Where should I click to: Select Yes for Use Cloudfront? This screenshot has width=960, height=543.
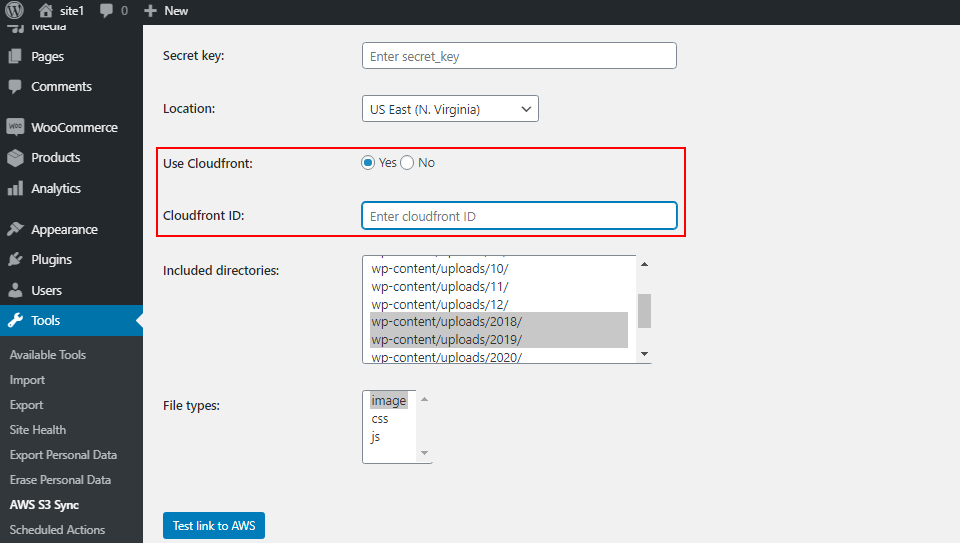point(368,163)
